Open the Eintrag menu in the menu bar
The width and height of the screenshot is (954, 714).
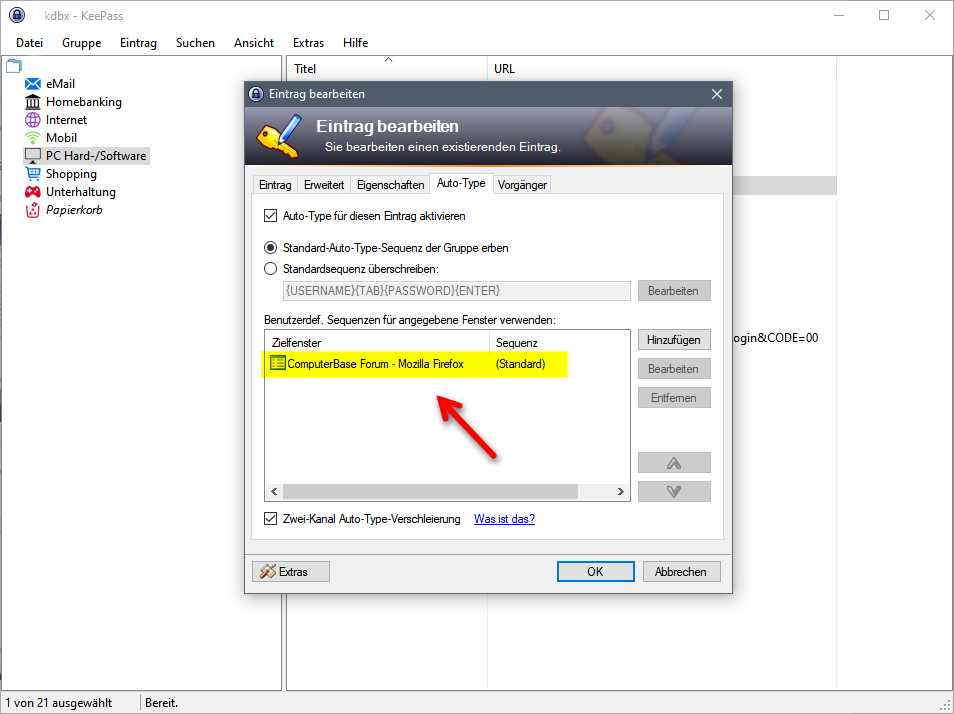(x=138, y=43)
